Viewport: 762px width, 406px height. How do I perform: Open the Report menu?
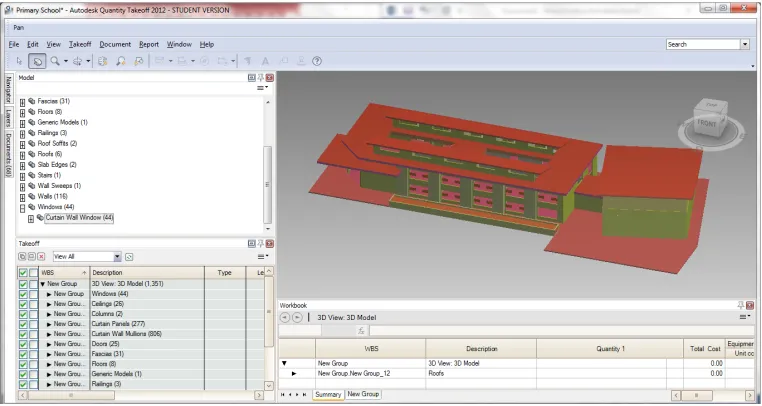[149, 44]
